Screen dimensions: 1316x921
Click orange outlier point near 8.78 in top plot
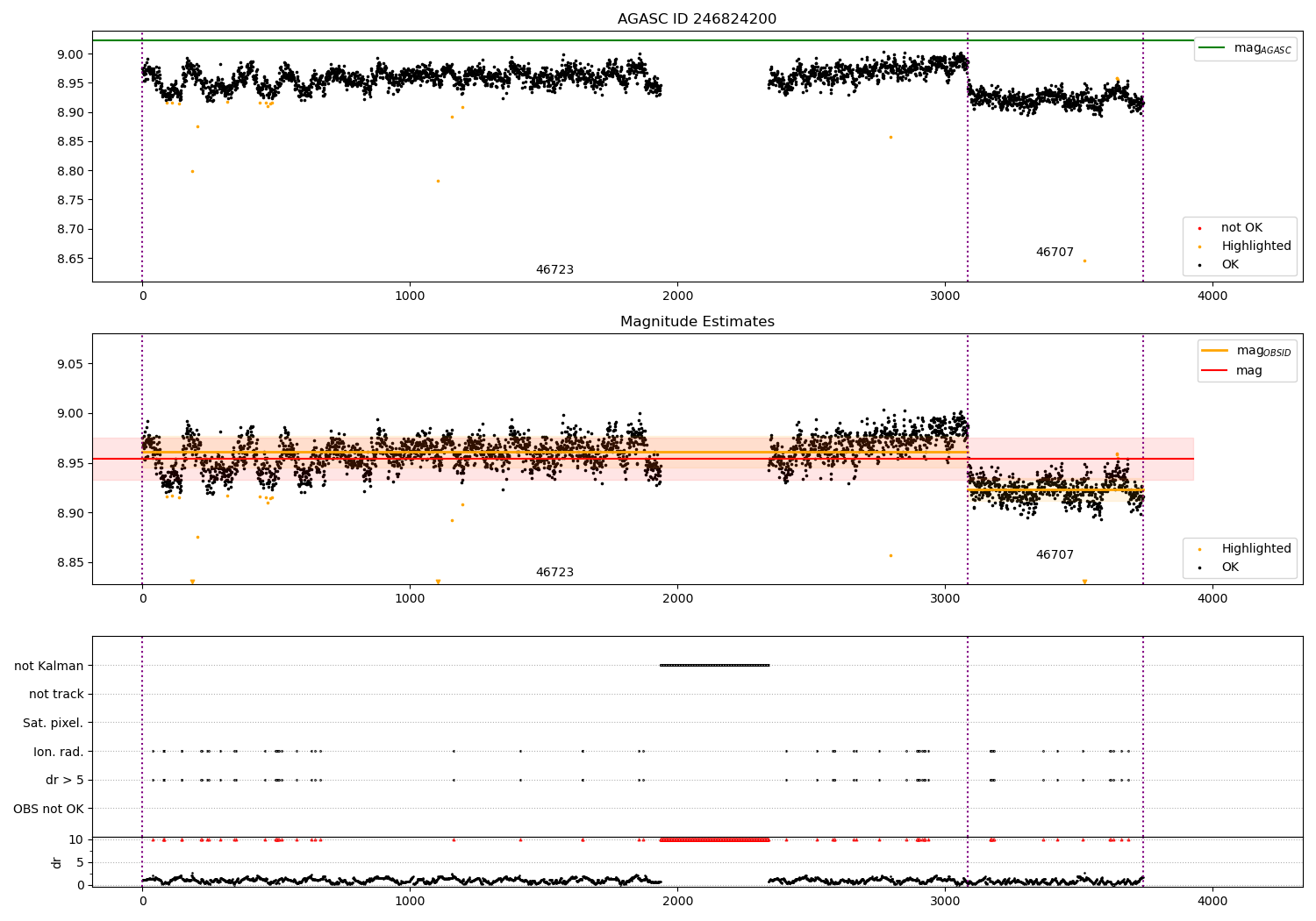point(438,181)
